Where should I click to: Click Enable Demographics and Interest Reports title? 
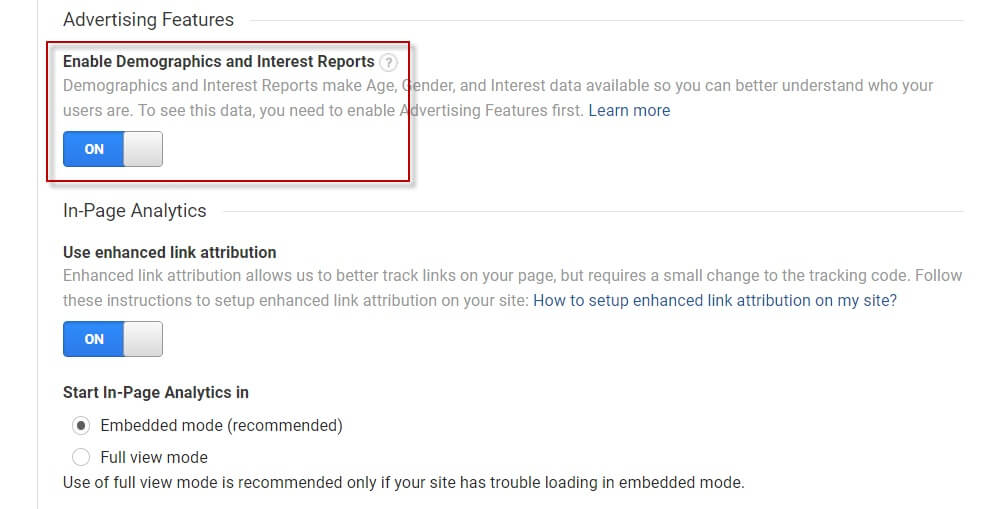219,61
